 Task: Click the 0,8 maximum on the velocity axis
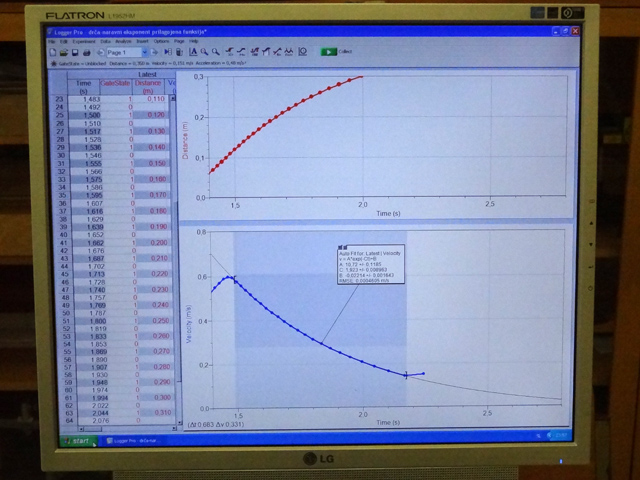pos(202,232)
